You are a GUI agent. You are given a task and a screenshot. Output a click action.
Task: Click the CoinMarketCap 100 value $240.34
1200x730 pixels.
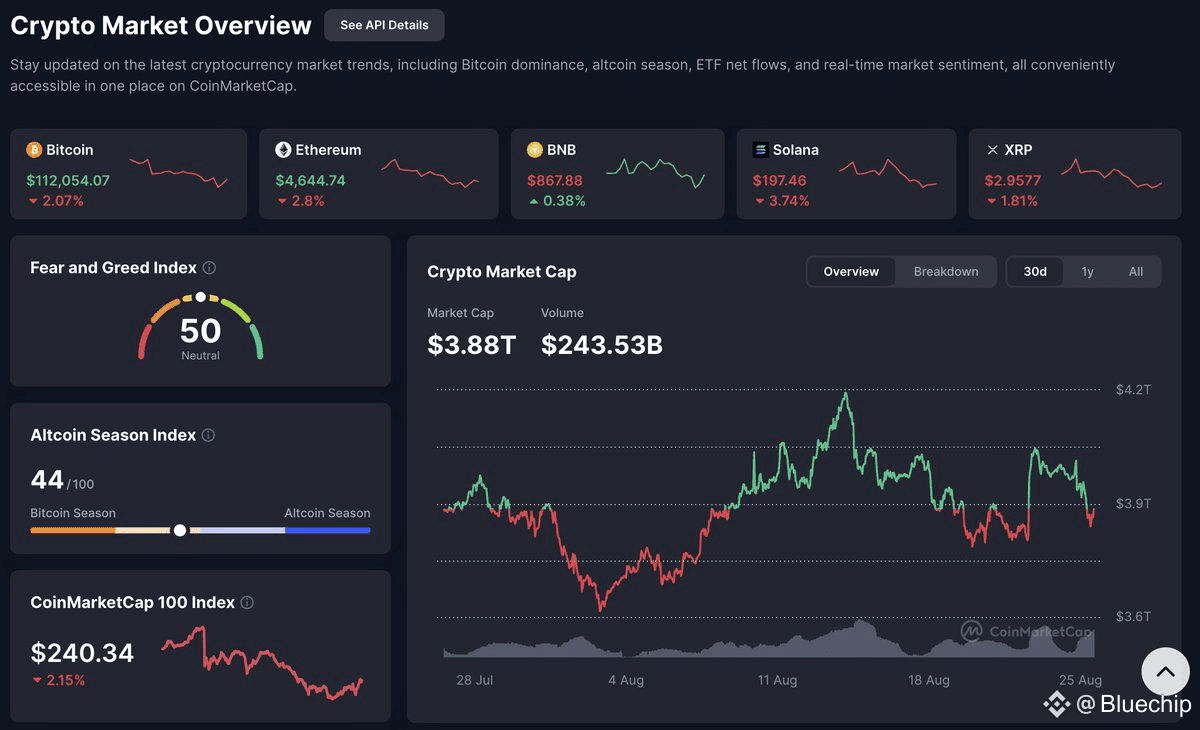point(82,653)
